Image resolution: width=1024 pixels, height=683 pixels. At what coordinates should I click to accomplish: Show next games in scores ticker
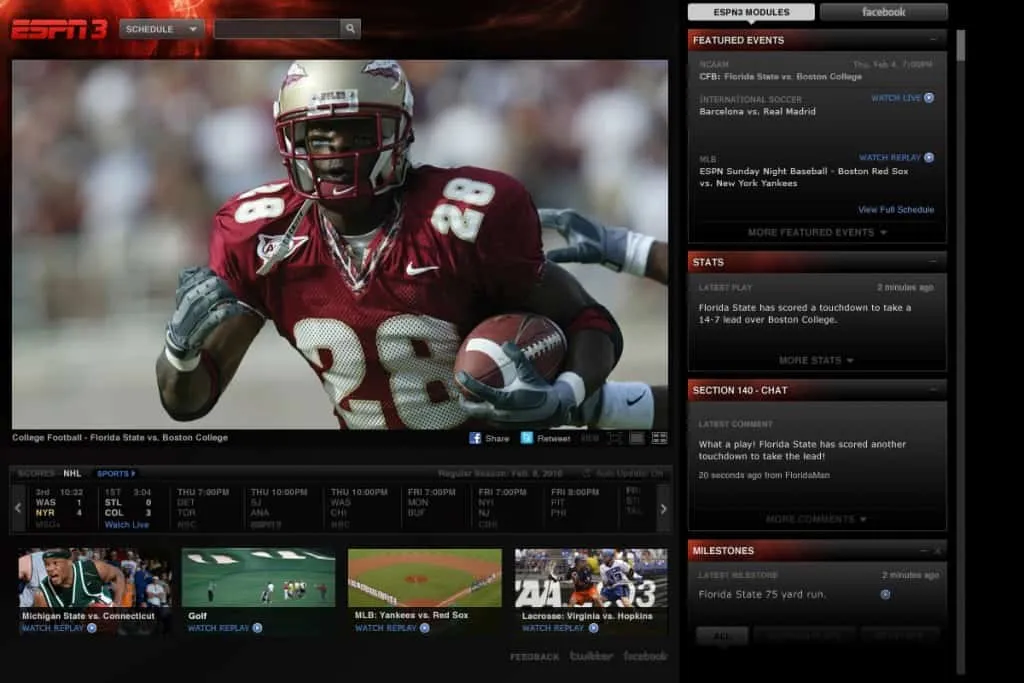663,508
